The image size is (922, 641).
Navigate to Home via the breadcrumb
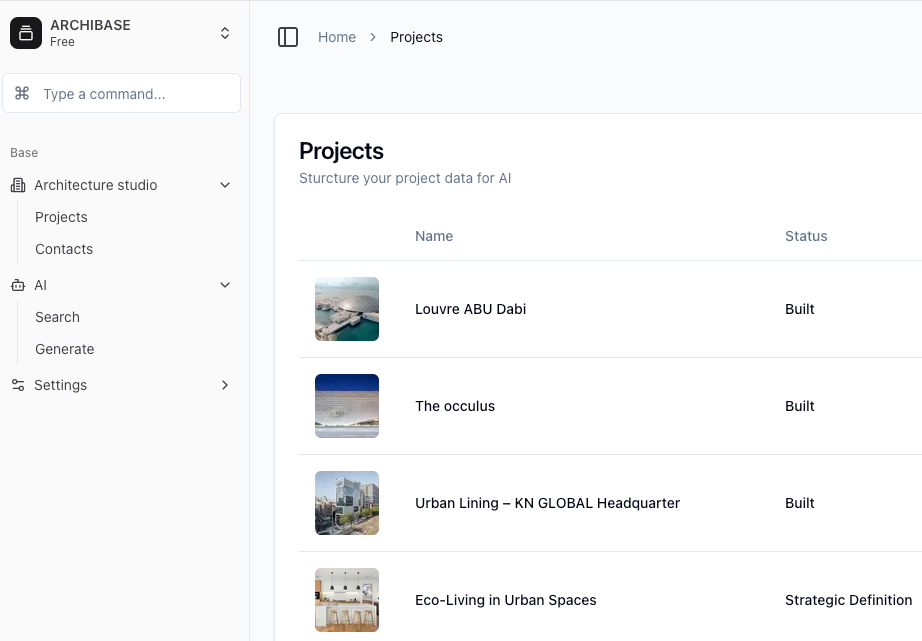coord(337,37)
